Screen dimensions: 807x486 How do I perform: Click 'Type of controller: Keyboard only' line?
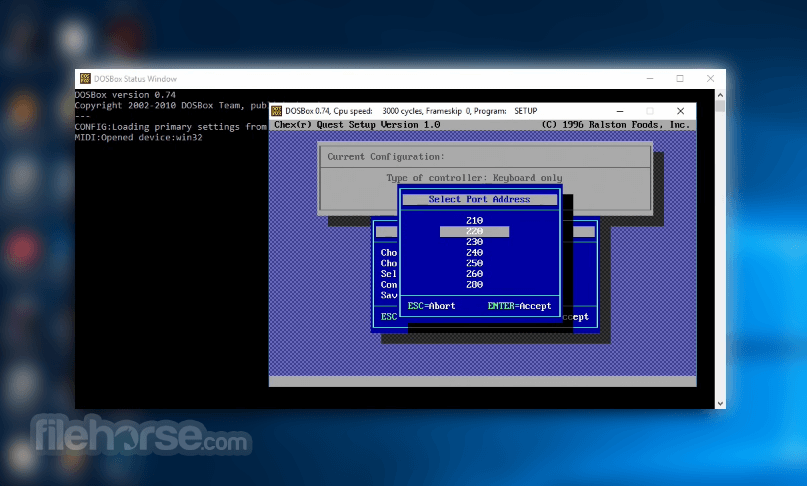tap(474, 178)
